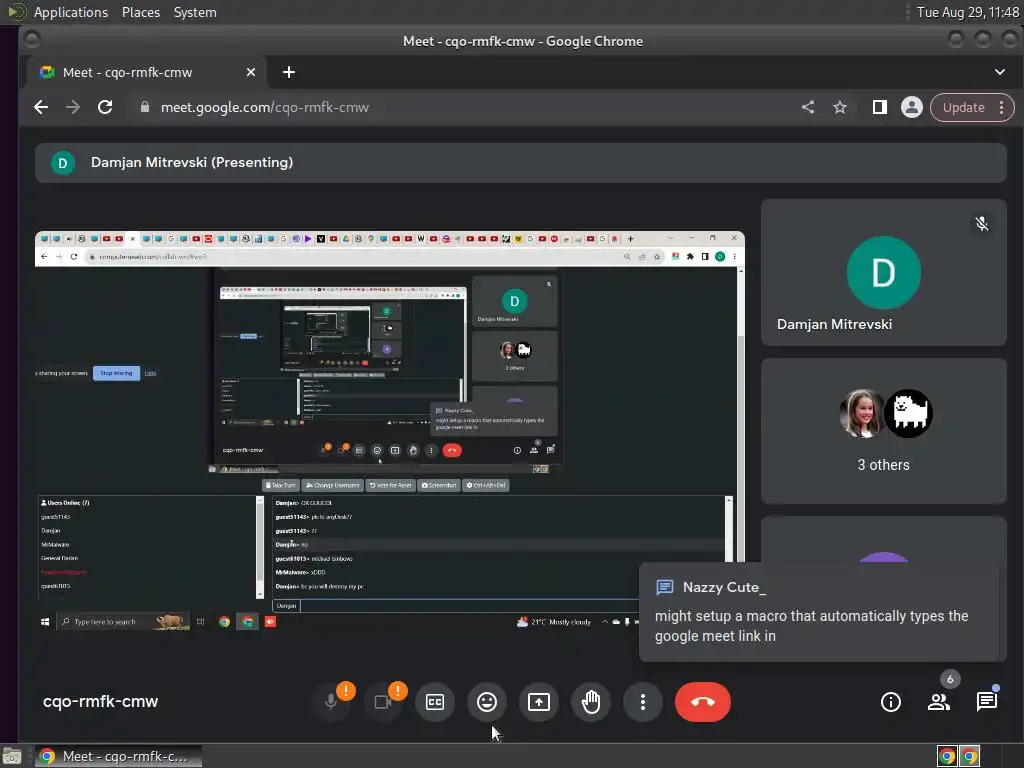
Task: Close the Meet - cqo-rmfk-cmw tab
Action: (x=251, y=72)
